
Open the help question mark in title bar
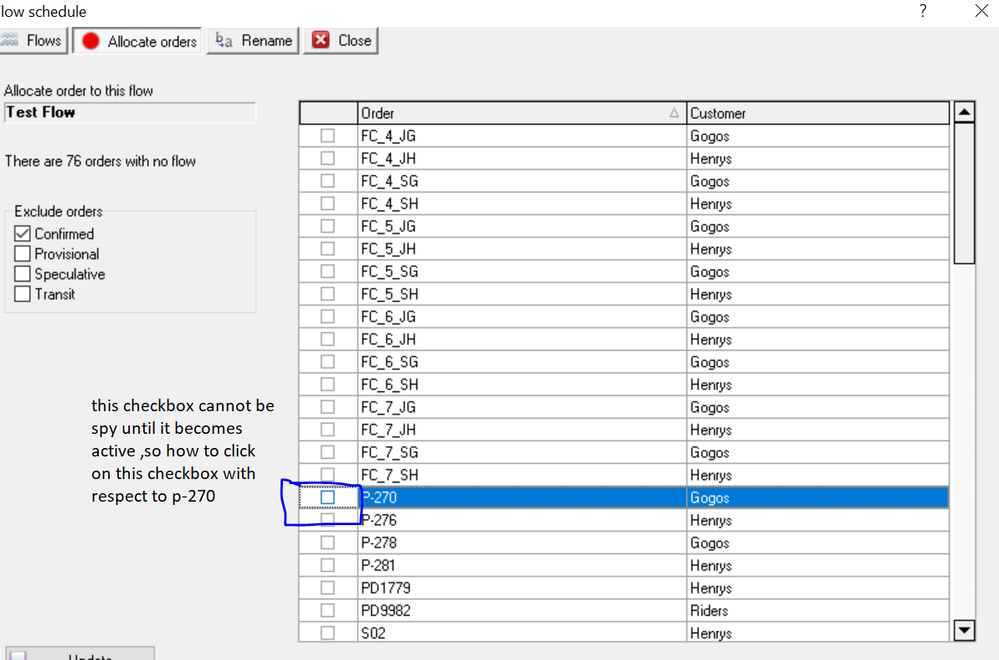922,11
